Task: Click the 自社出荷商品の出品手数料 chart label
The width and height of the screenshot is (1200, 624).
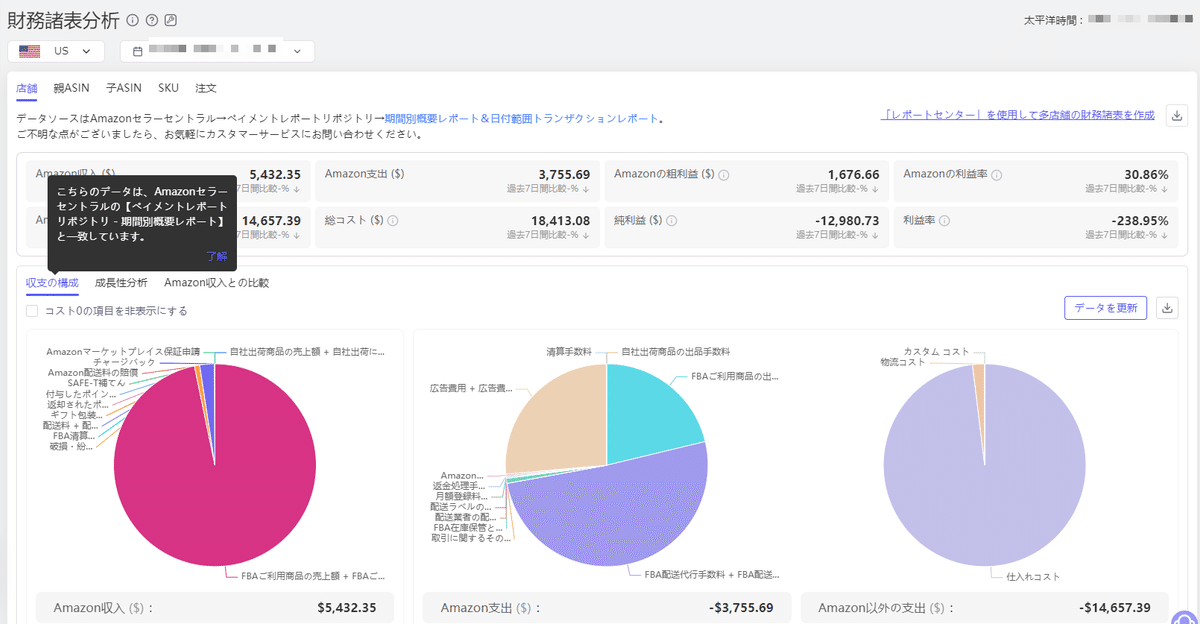Action: 676,352
